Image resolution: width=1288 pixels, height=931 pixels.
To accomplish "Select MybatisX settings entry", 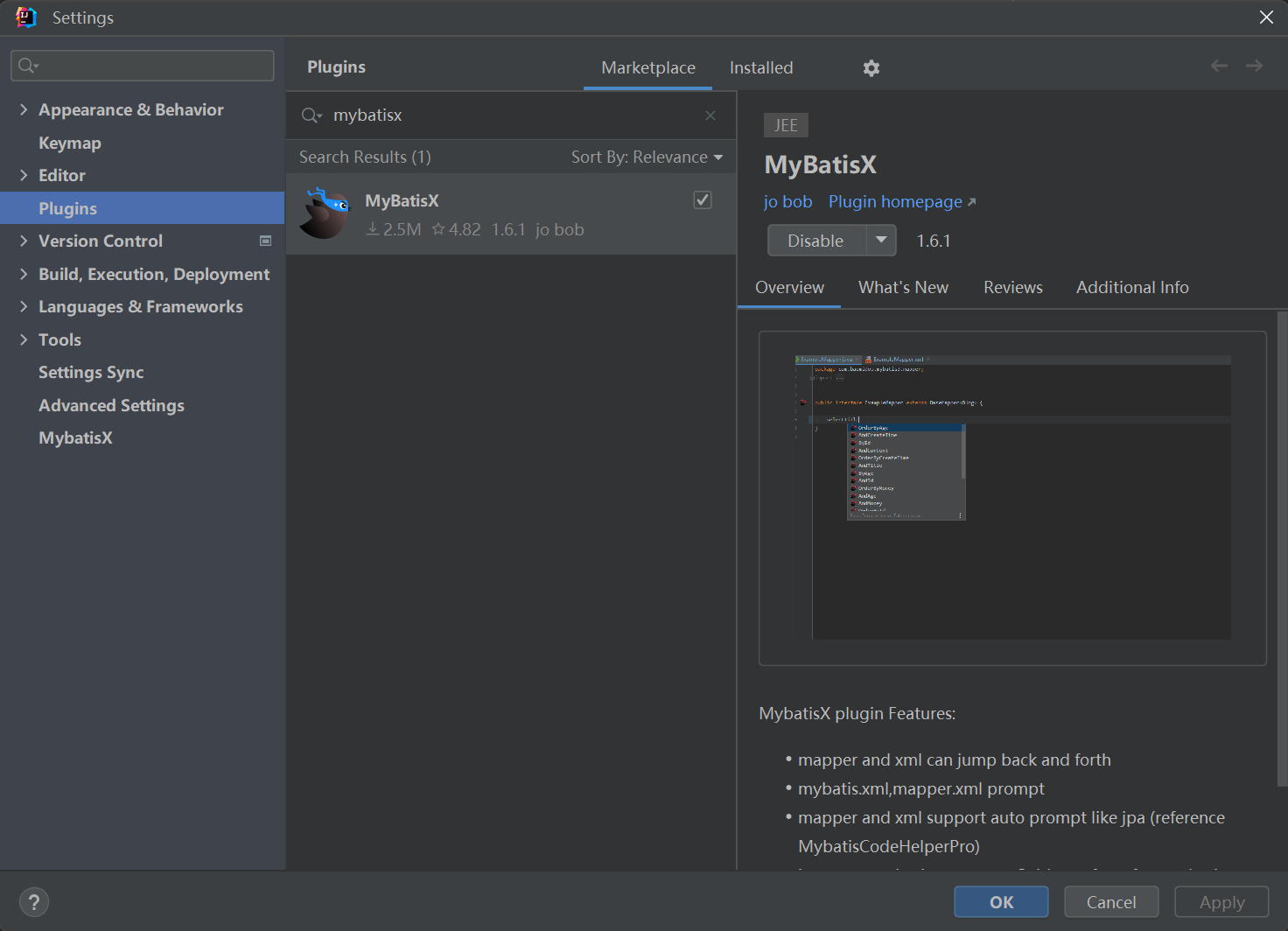I will tap(75, 437).
